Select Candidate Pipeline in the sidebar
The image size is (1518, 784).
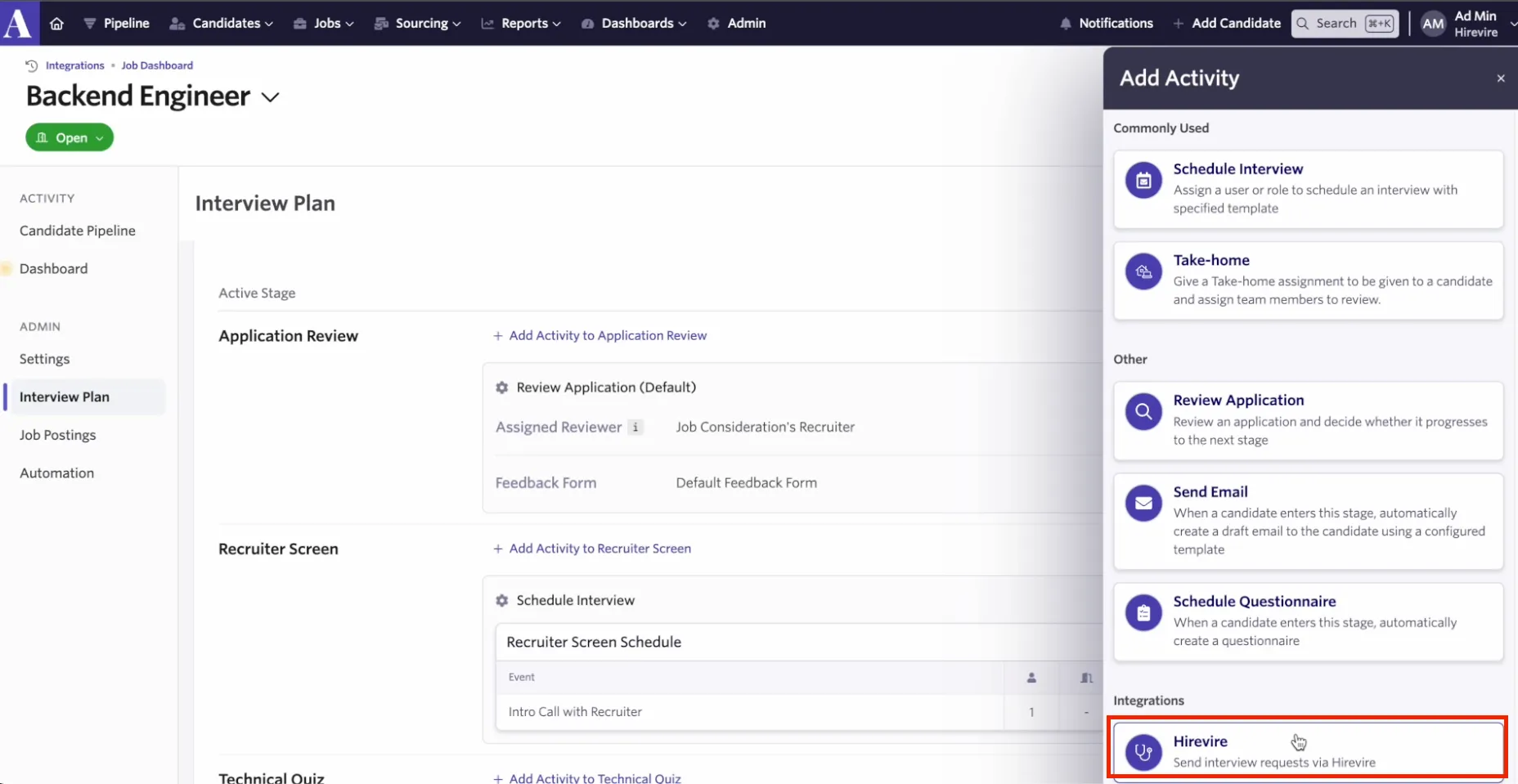click(x=78, y=231)
